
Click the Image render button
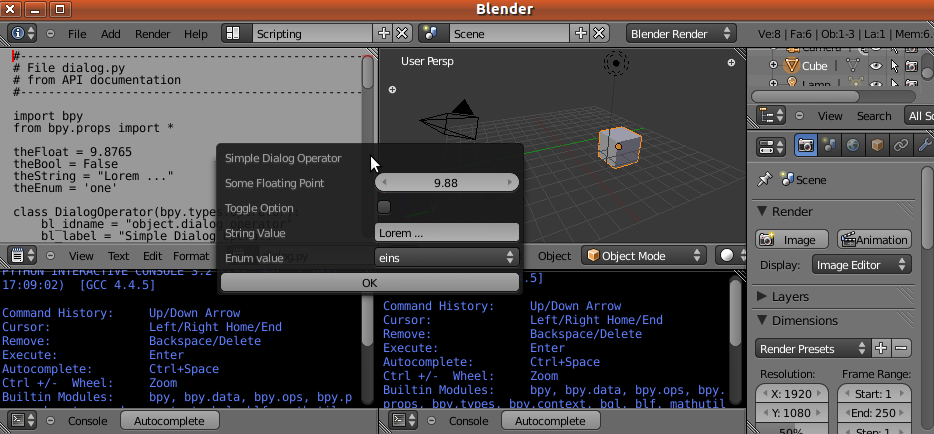(792, 240)
